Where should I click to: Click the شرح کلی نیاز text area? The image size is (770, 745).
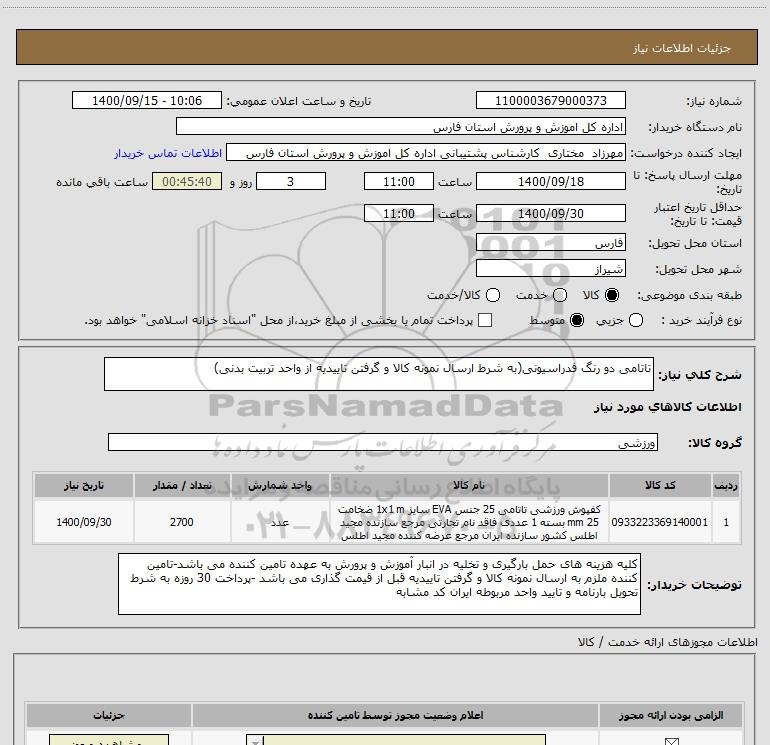tap(379, 374)
